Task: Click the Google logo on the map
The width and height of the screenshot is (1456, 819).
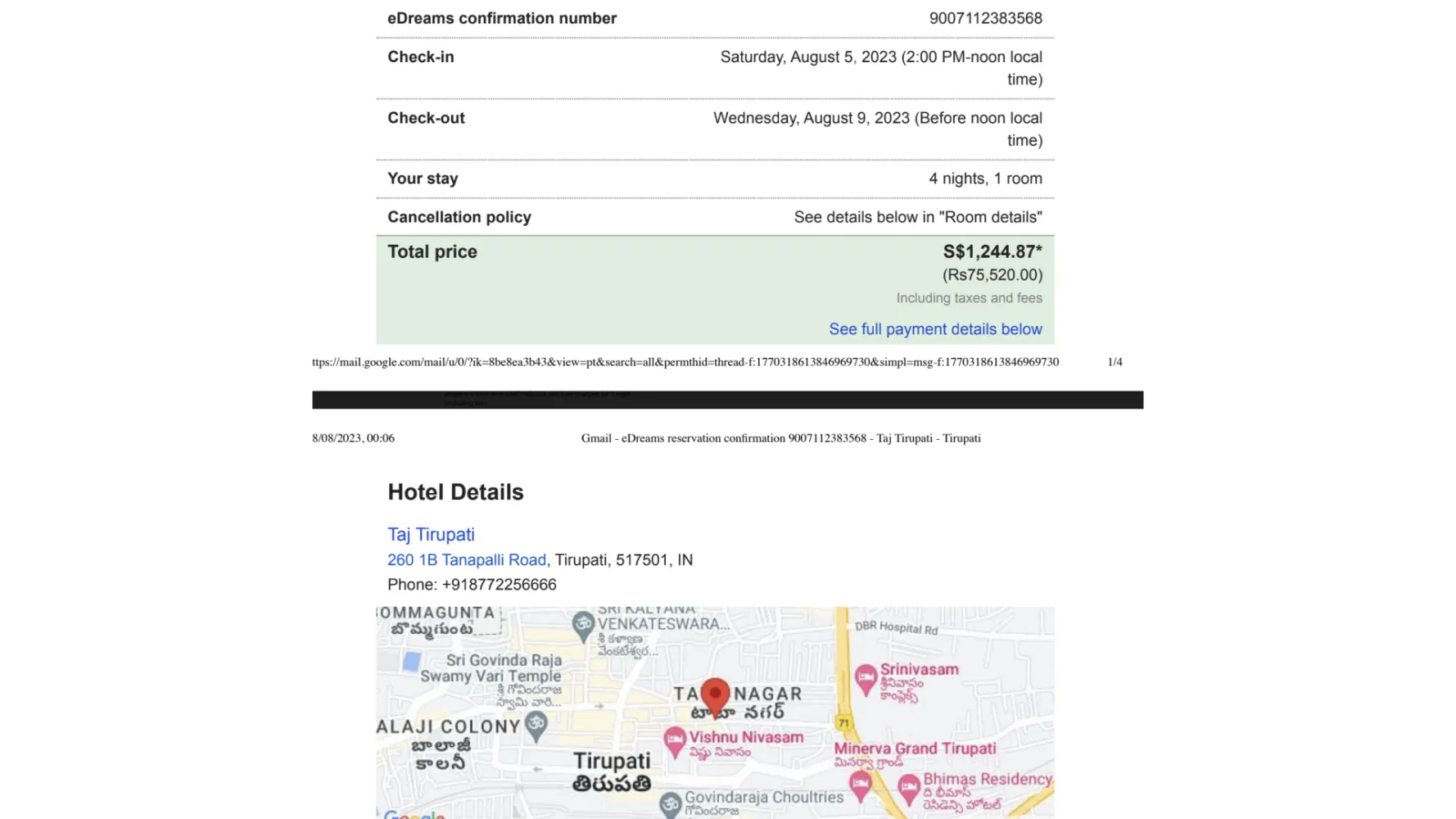Action: 414,814
